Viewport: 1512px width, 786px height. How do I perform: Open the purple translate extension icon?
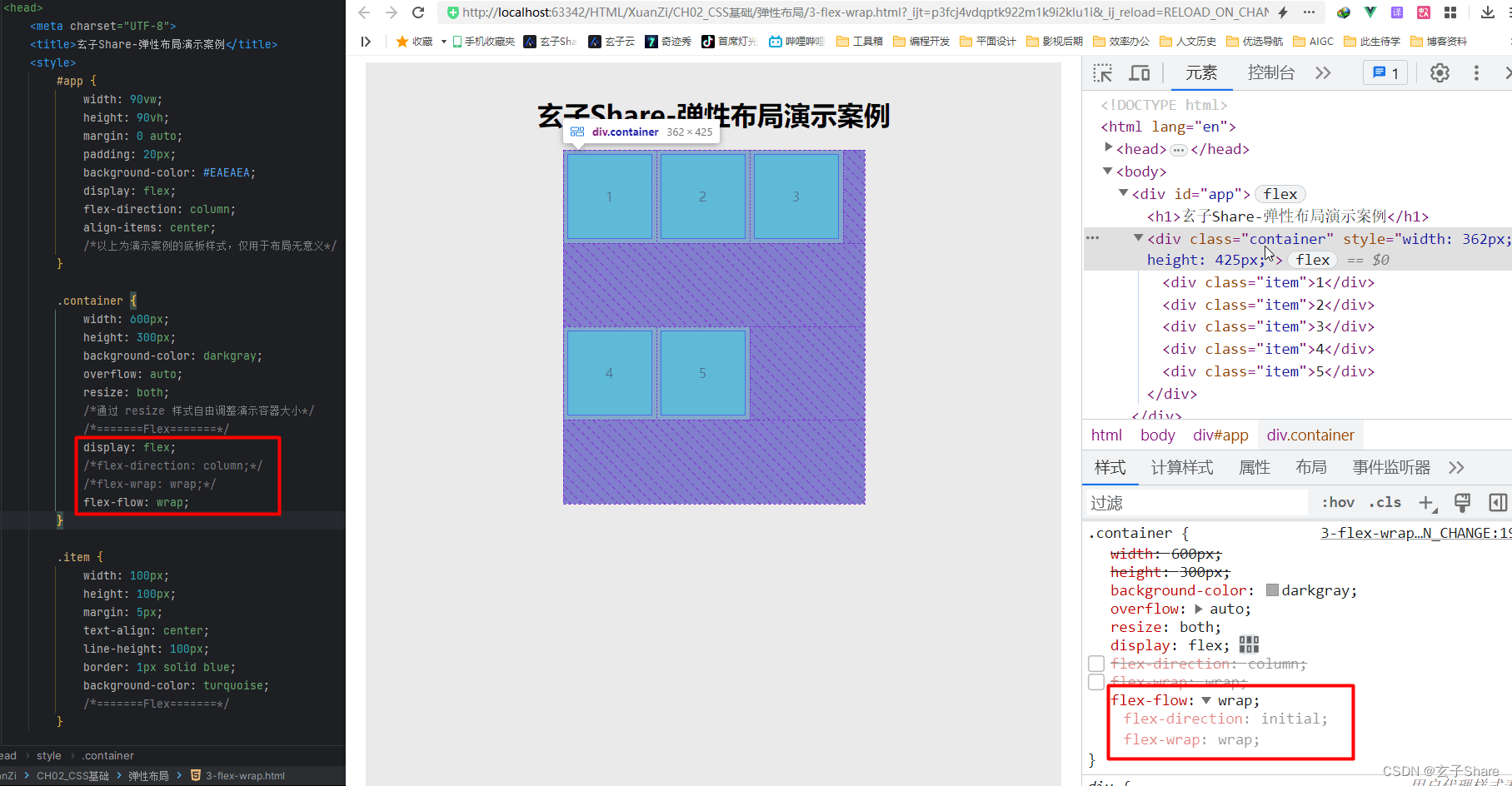[1397, 12]
